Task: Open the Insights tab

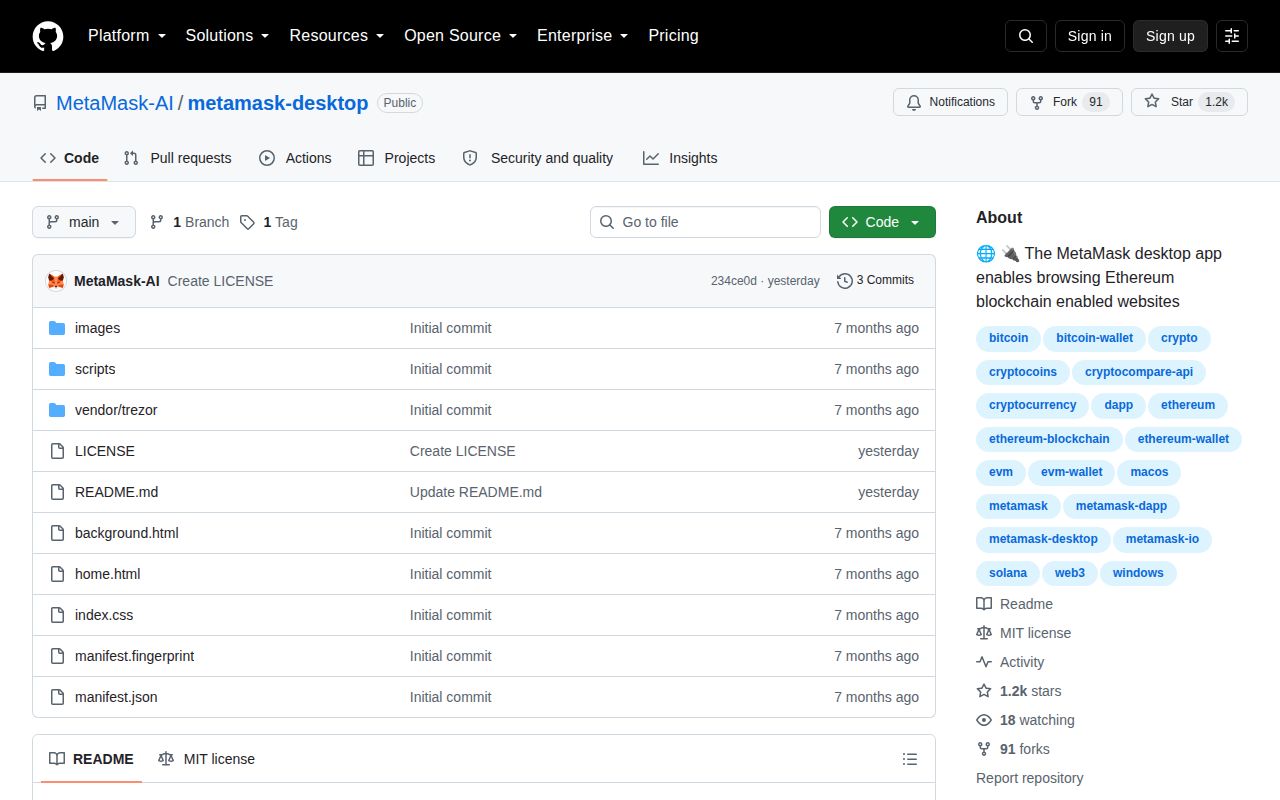Action: (680, 158)
